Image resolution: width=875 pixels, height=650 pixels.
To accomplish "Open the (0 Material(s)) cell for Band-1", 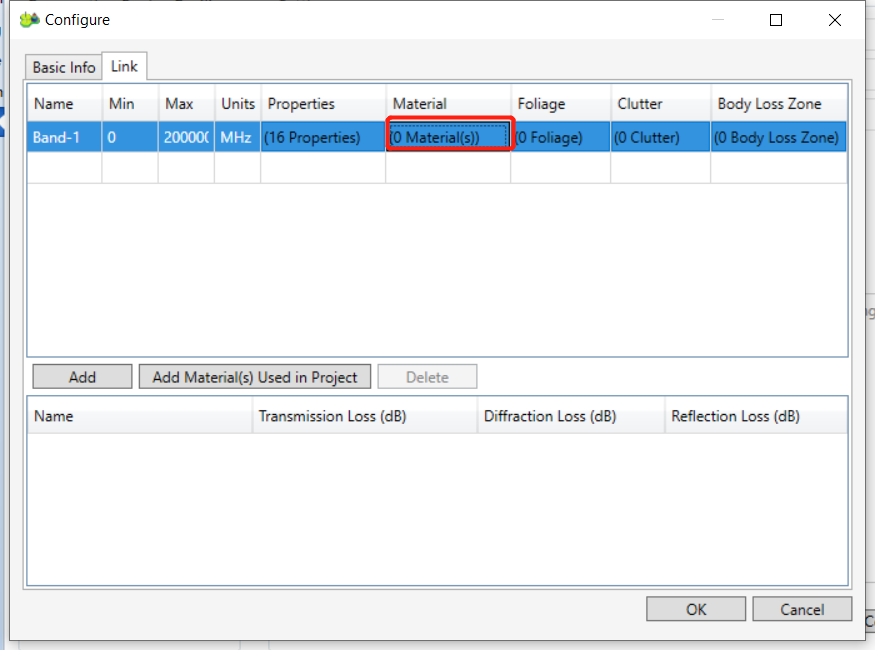I will [x=449, y=137].
